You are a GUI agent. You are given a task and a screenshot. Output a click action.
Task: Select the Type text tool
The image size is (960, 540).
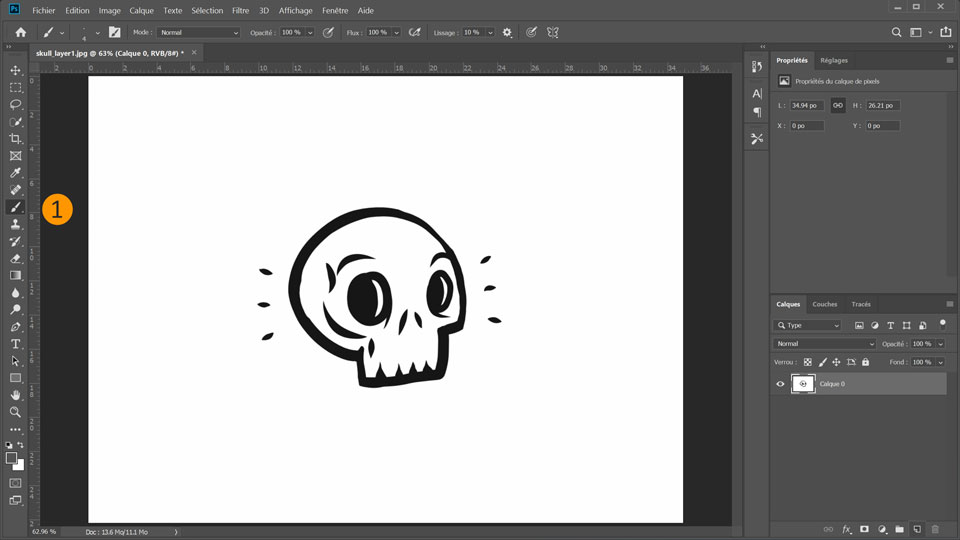click(x=15, y=344)
